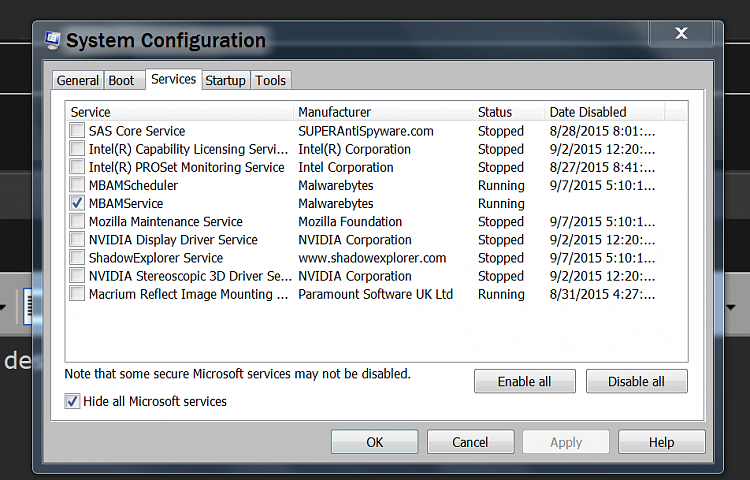Viewport: 750px width, 480px height.
Task: Click Paramount Software UK Ltd cell
Action: (x=375, y=295)
